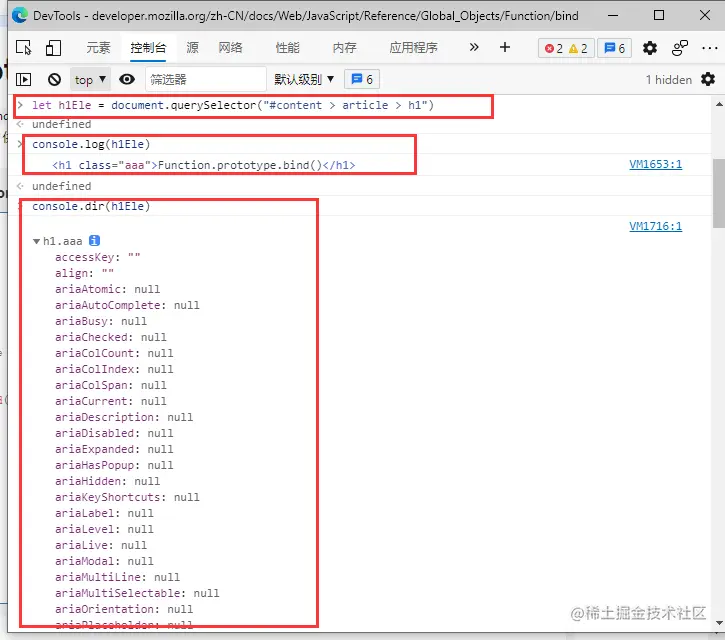Show more tabs via double chevron
725x640 pixels.
coord(473,47)
